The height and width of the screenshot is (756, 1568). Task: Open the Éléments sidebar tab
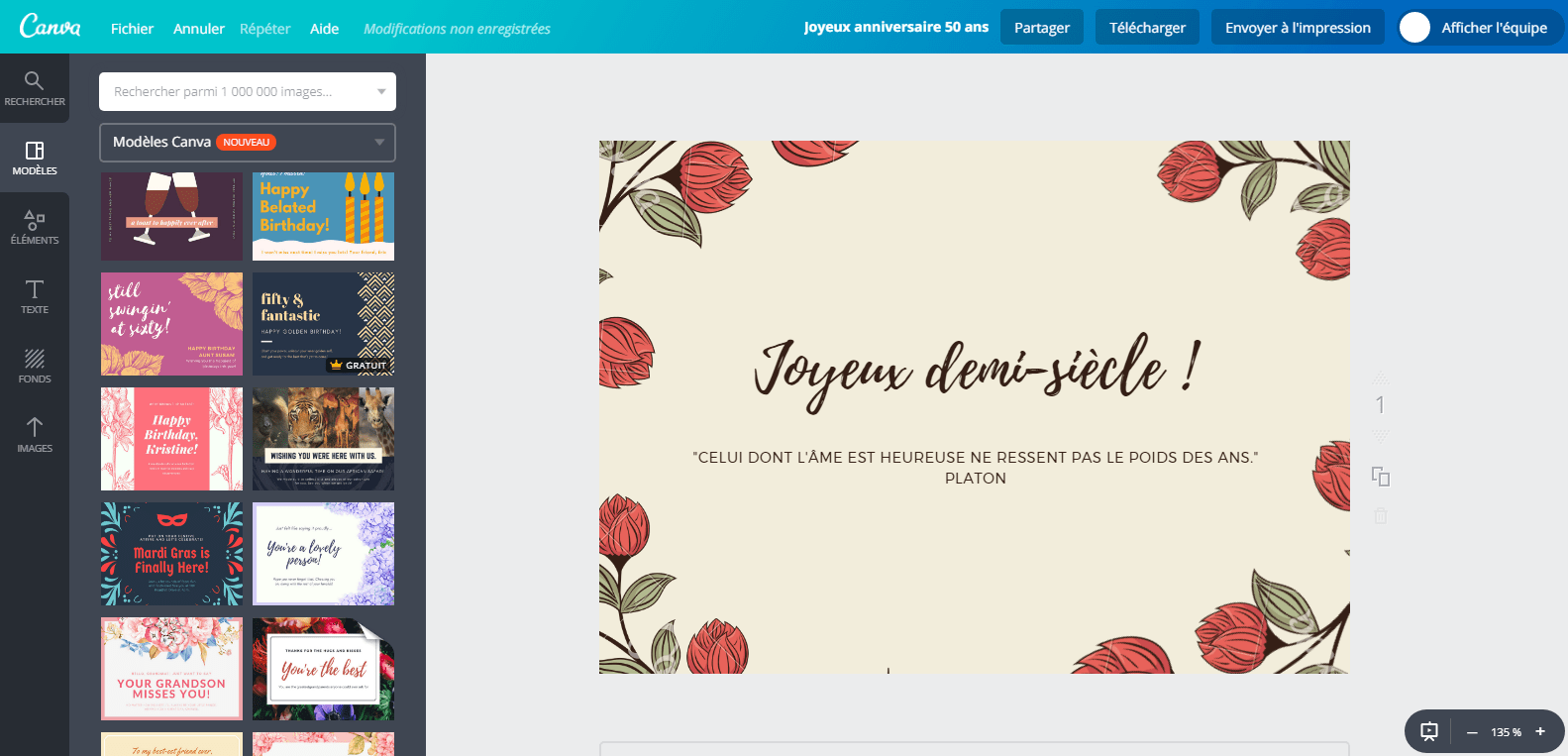click(x=35, y=227)
